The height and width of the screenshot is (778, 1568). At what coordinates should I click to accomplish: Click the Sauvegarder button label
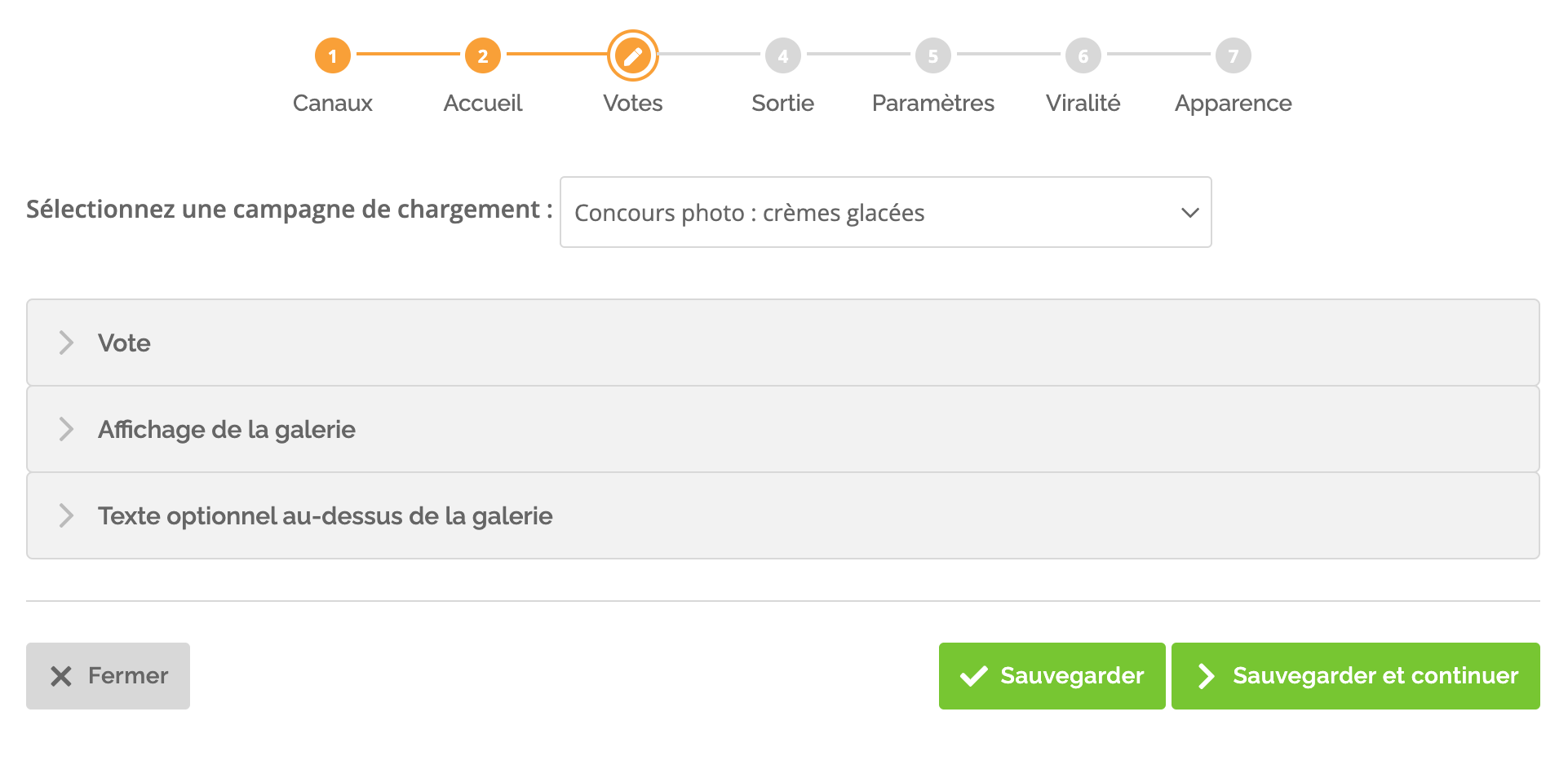[x=1072, y=676]
